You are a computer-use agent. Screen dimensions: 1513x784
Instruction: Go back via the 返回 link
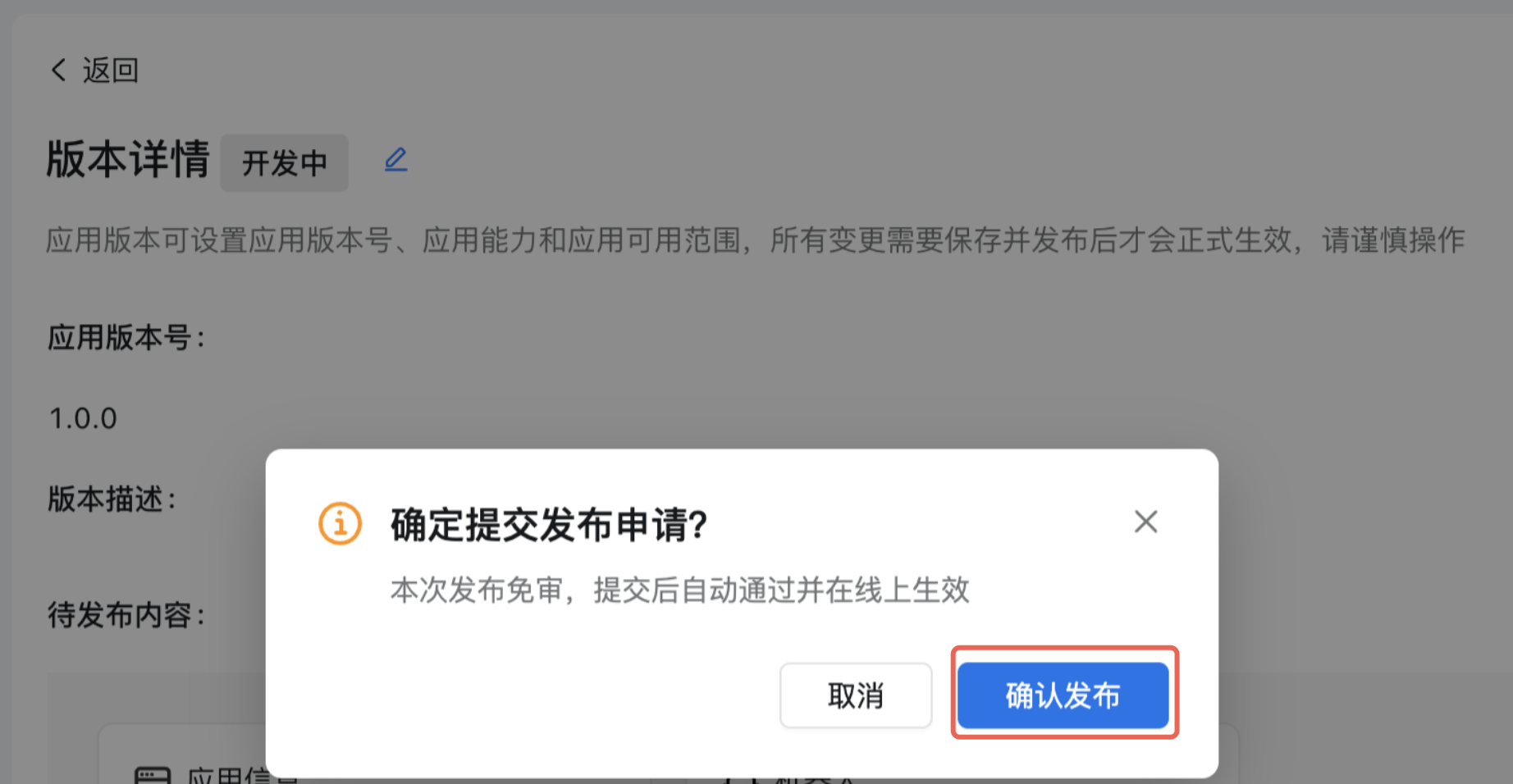click(110, 71)
